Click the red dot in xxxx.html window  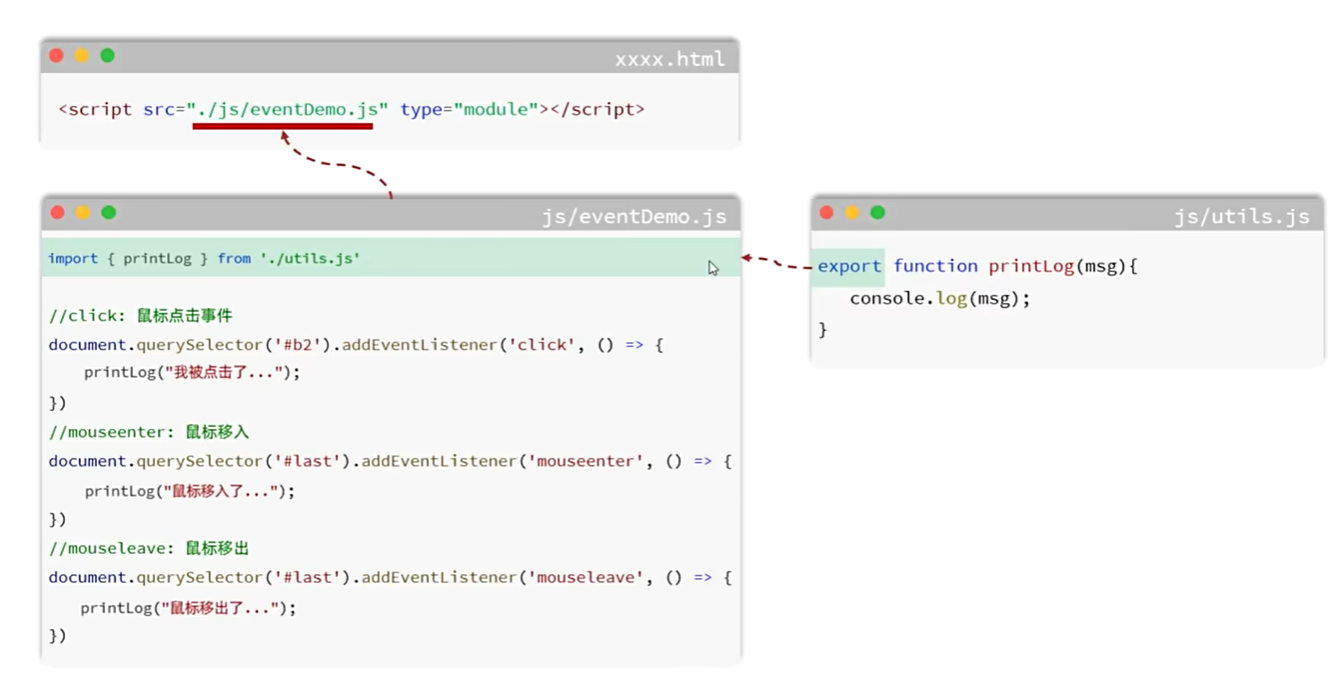point(56,56)
